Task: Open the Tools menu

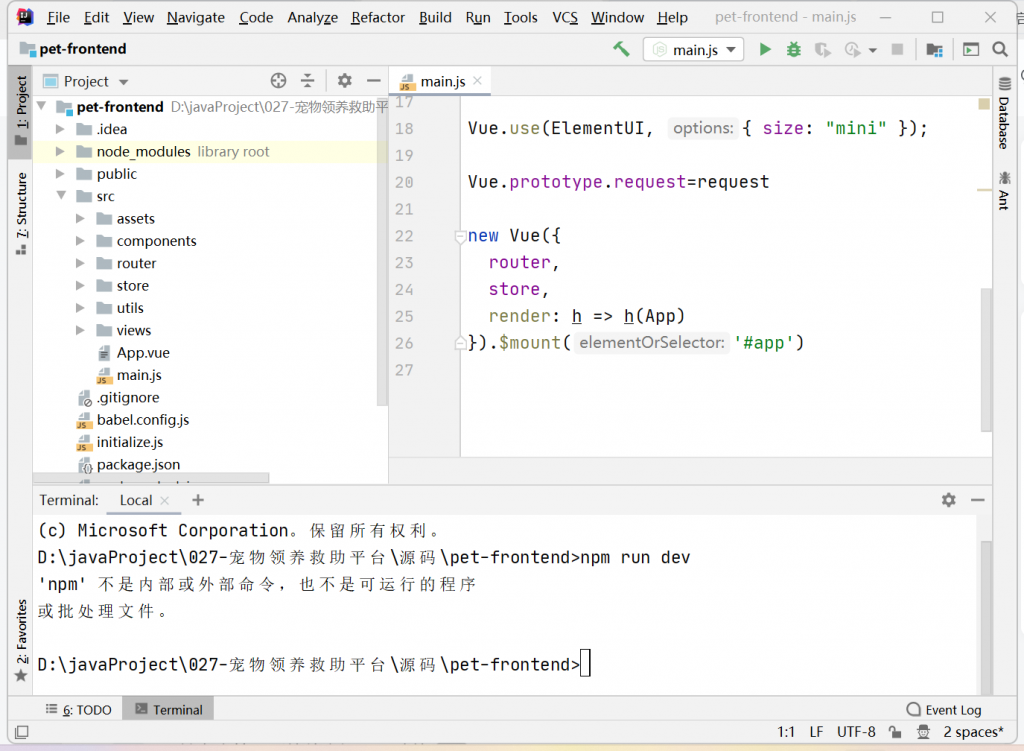Action: pyautogui.click(x=520, y=18)
